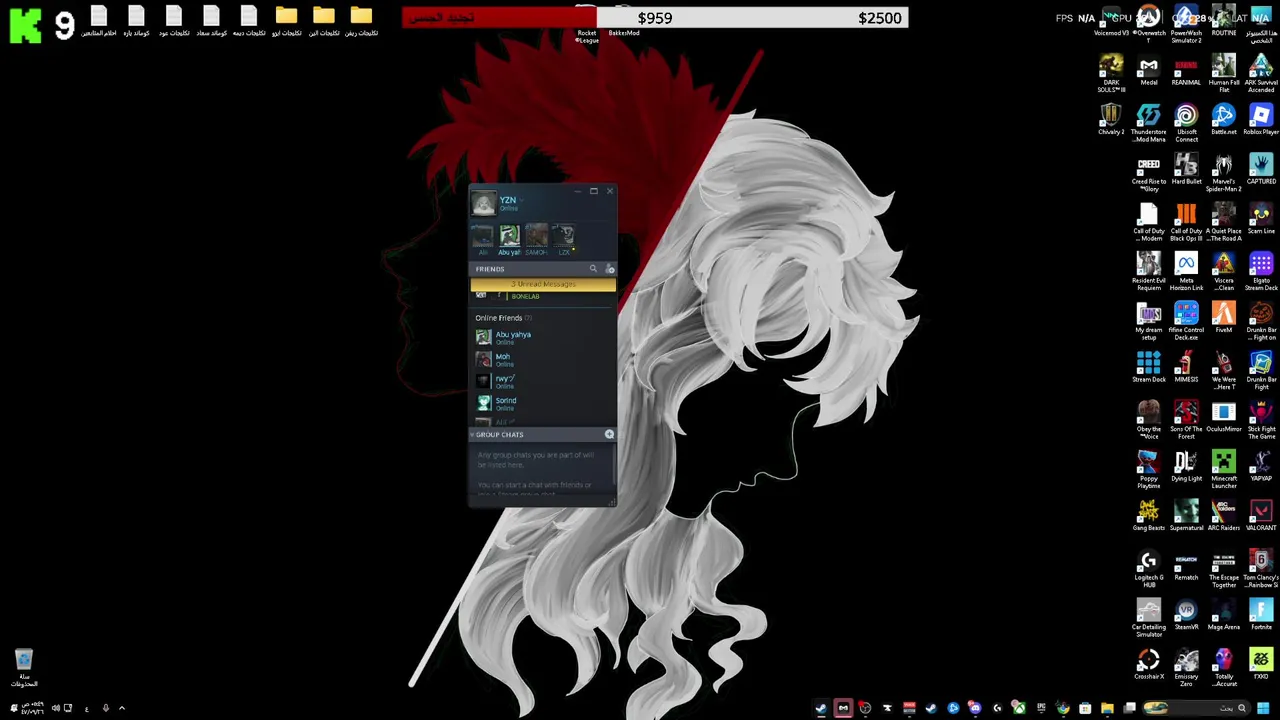The width and height of the screenshot is (1280, 720).
Task: Select the SAMOH favorite friend avatar
Action: click(x=536, y=236)
